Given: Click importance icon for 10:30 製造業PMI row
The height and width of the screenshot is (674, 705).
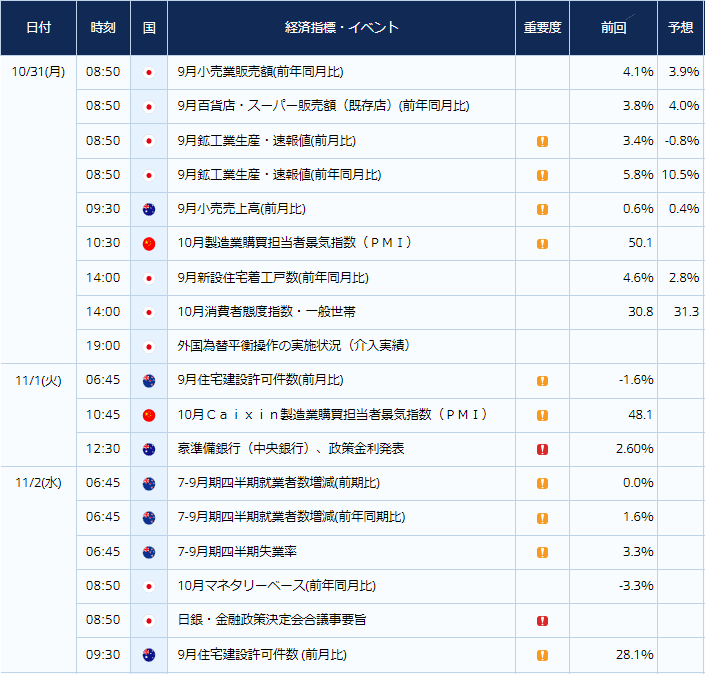Looking at the screenshot, I should point(542,244).
